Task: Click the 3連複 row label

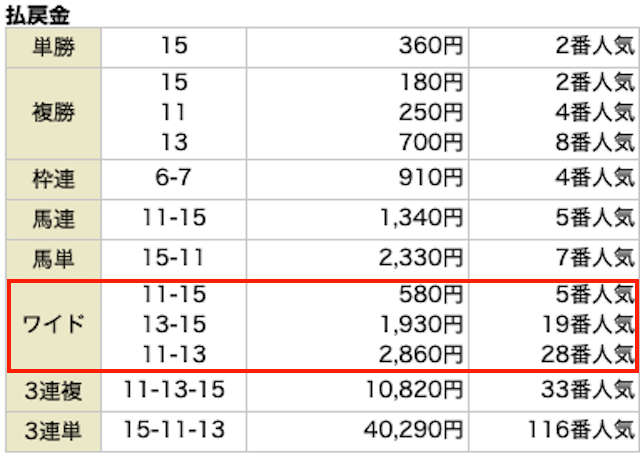Action: [53, 391]
